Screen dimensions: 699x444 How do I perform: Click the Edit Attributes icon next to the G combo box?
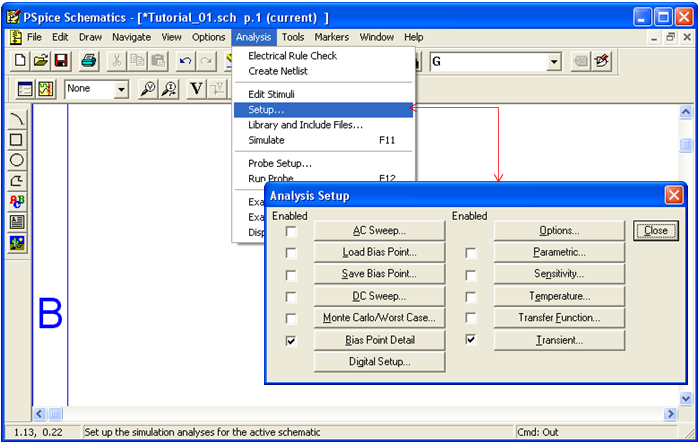pyautogui.click(x=580, y=61)
